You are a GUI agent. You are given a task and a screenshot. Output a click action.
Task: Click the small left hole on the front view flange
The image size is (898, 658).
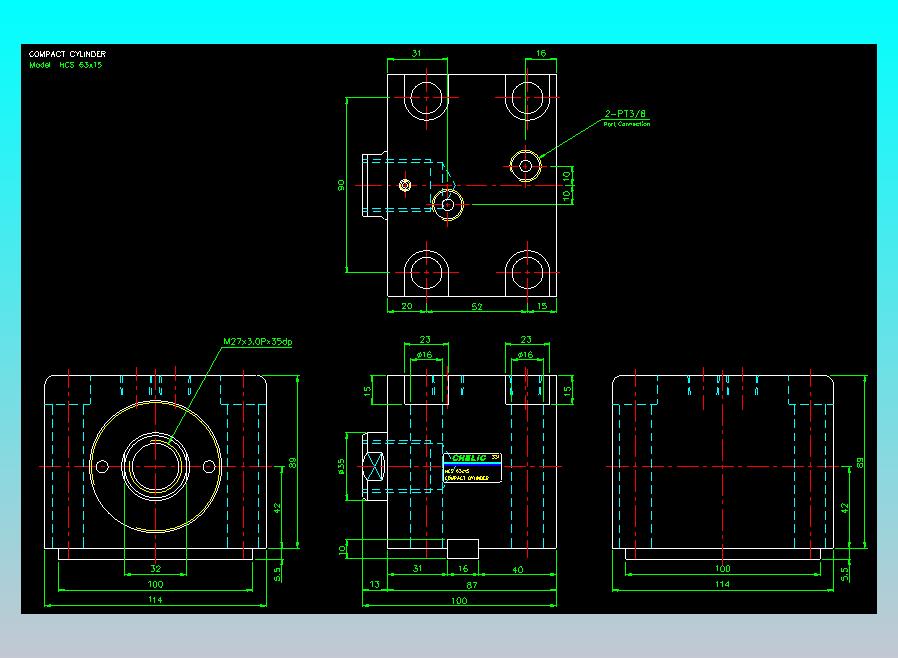[x=102, y=467]
